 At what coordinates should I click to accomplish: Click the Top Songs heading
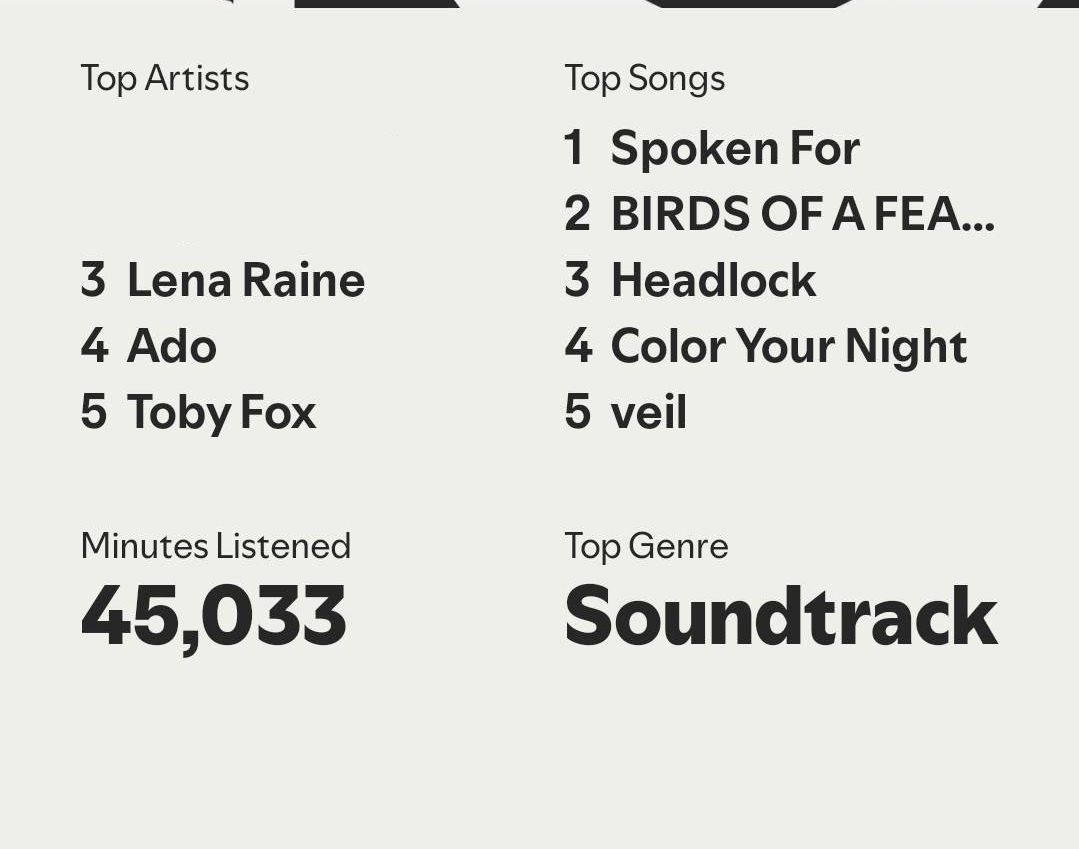pyautogui.click(x=644, y=78)
